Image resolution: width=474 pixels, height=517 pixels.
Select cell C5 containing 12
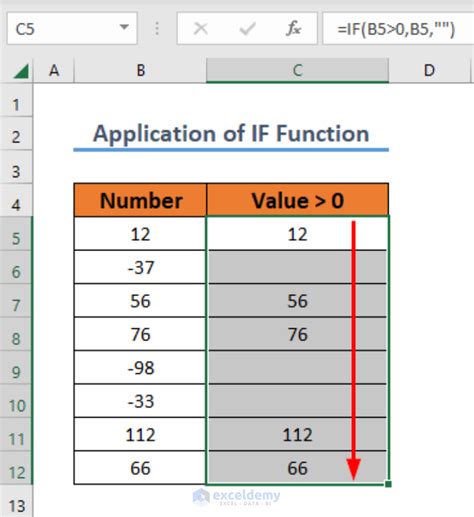point(297,234)
